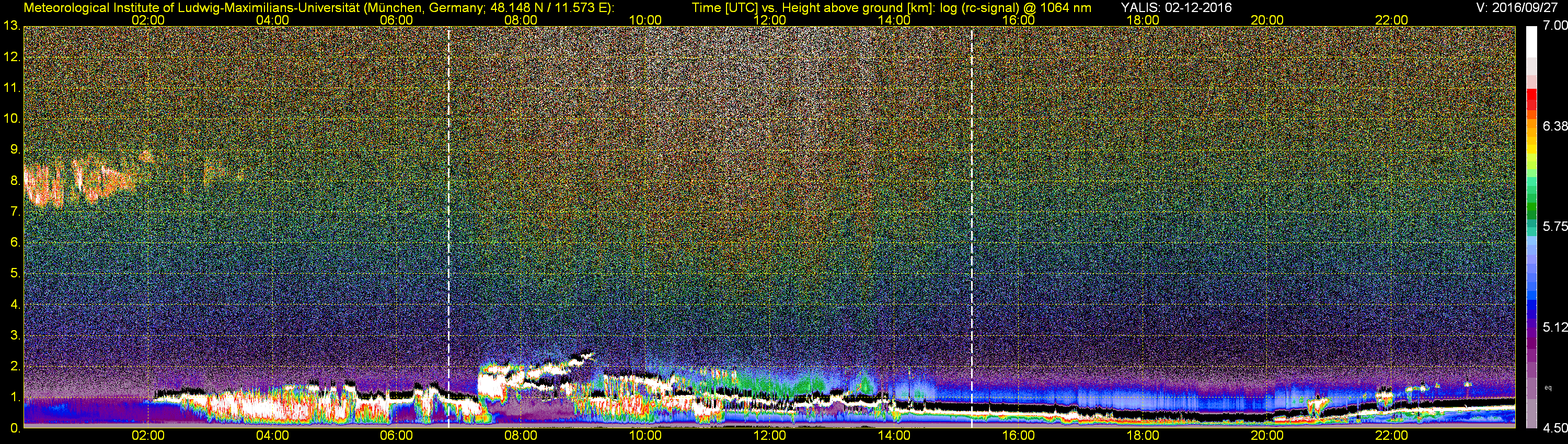Select the 14:00 label on the bottom axis
The height and width of the screenshot is (444, 1568).
(x=894, y=436)
